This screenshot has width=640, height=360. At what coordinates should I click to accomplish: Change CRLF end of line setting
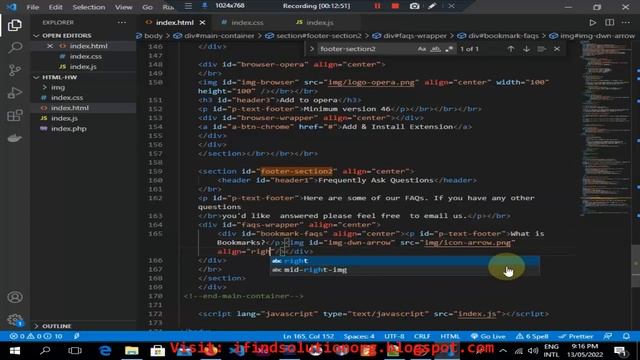click(422, 336)
